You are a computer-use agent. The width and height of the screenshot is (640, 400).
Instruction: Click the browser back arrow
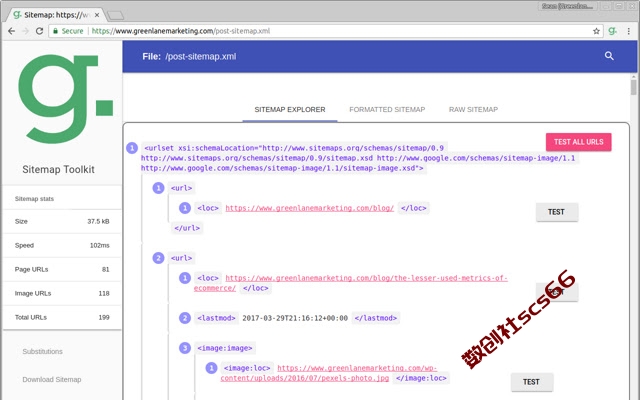pyautogui.click(x=11, y=31)
